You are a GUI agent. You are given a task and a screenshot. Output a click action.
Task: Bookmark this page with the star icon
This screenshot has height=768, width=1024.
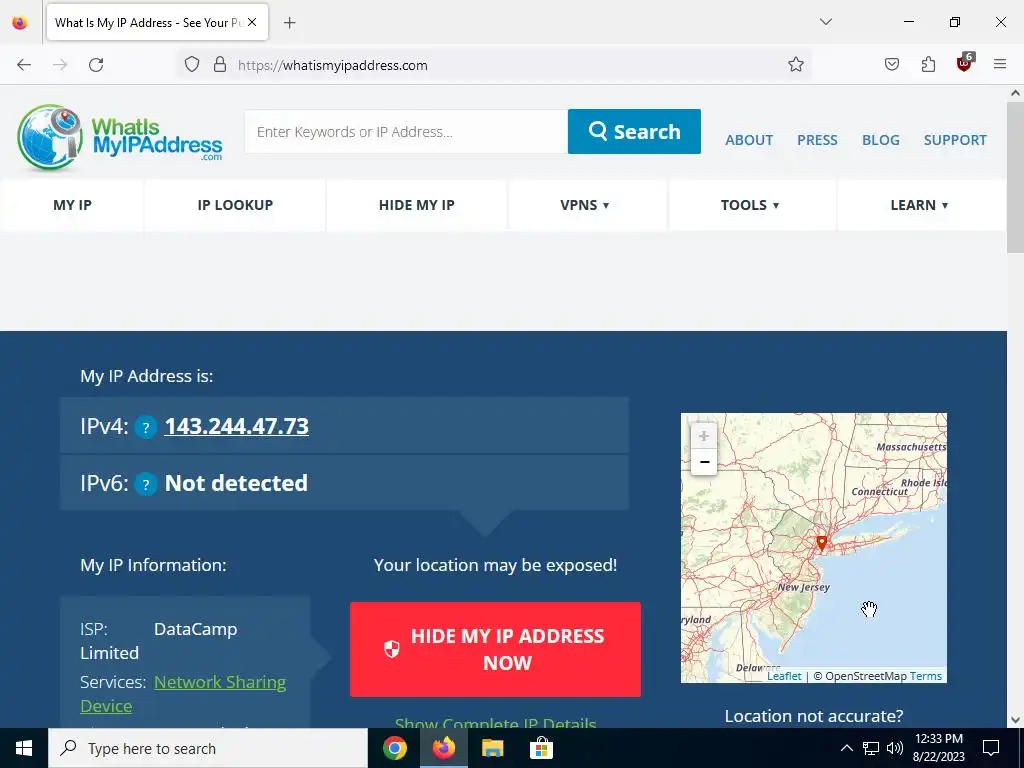pyautogui.click(x=795, y=65)
